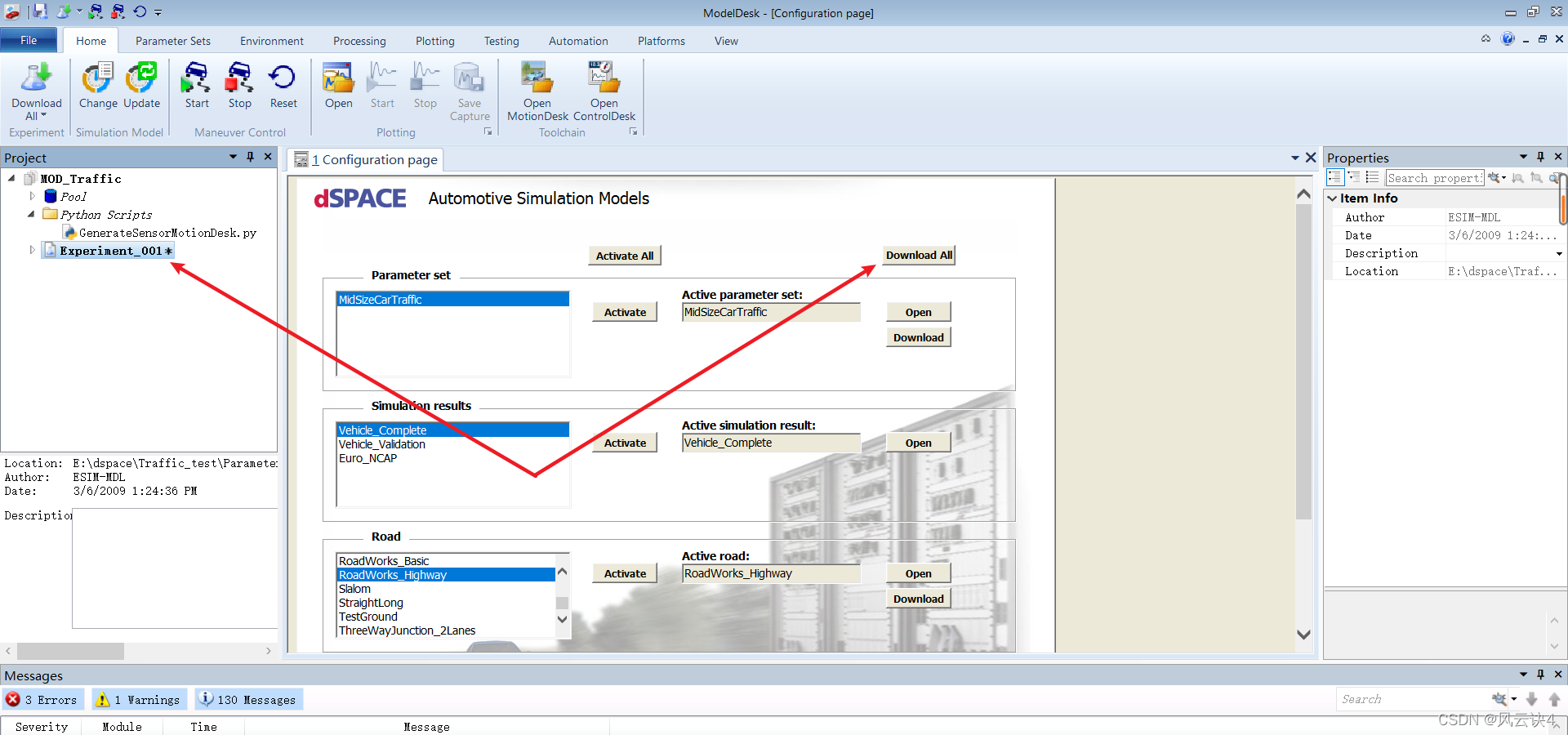Image resolution: width=1568 pixels, height=735 pixels.
Task: Select StraightLong in the Road list
Action: (371, 603)
